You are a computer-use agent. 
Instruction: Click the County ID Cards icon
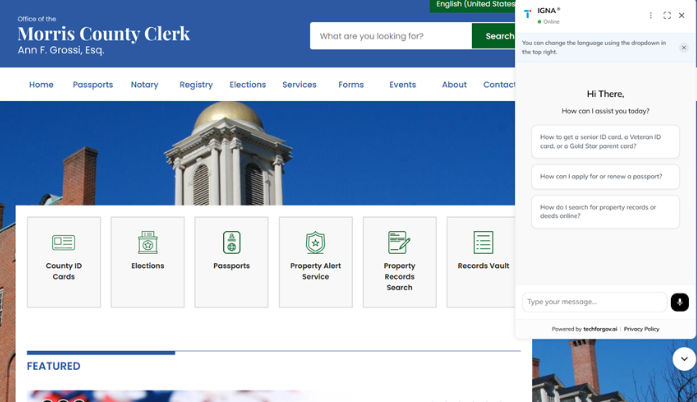64,242
